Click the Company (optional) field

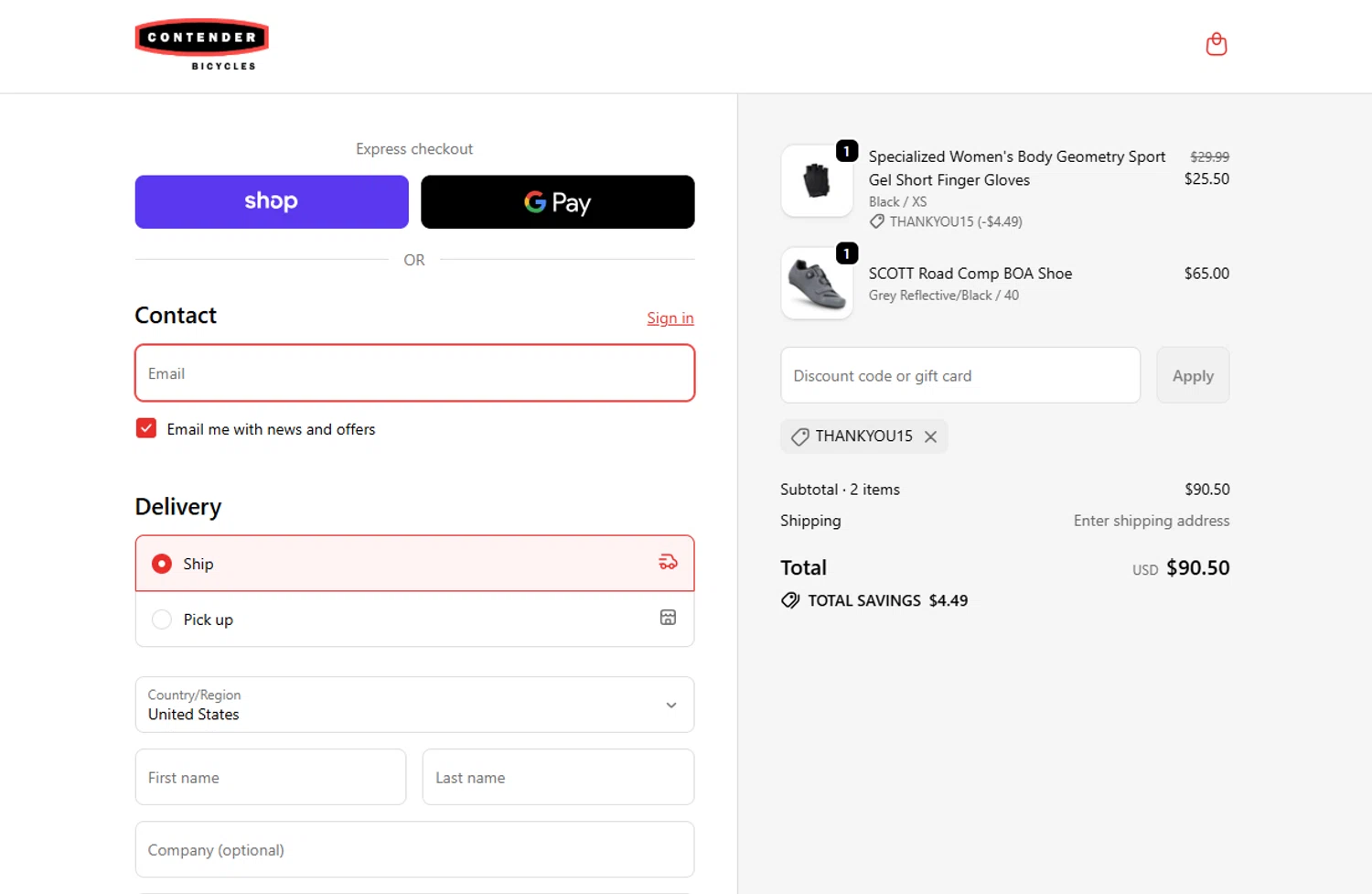pos(414,849)
